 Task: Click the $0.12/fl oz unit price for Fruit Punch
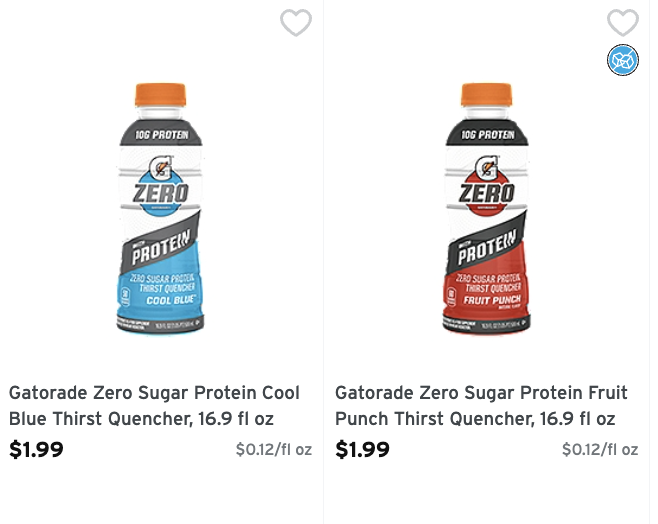pyautogui.click(x=599, y=450)
